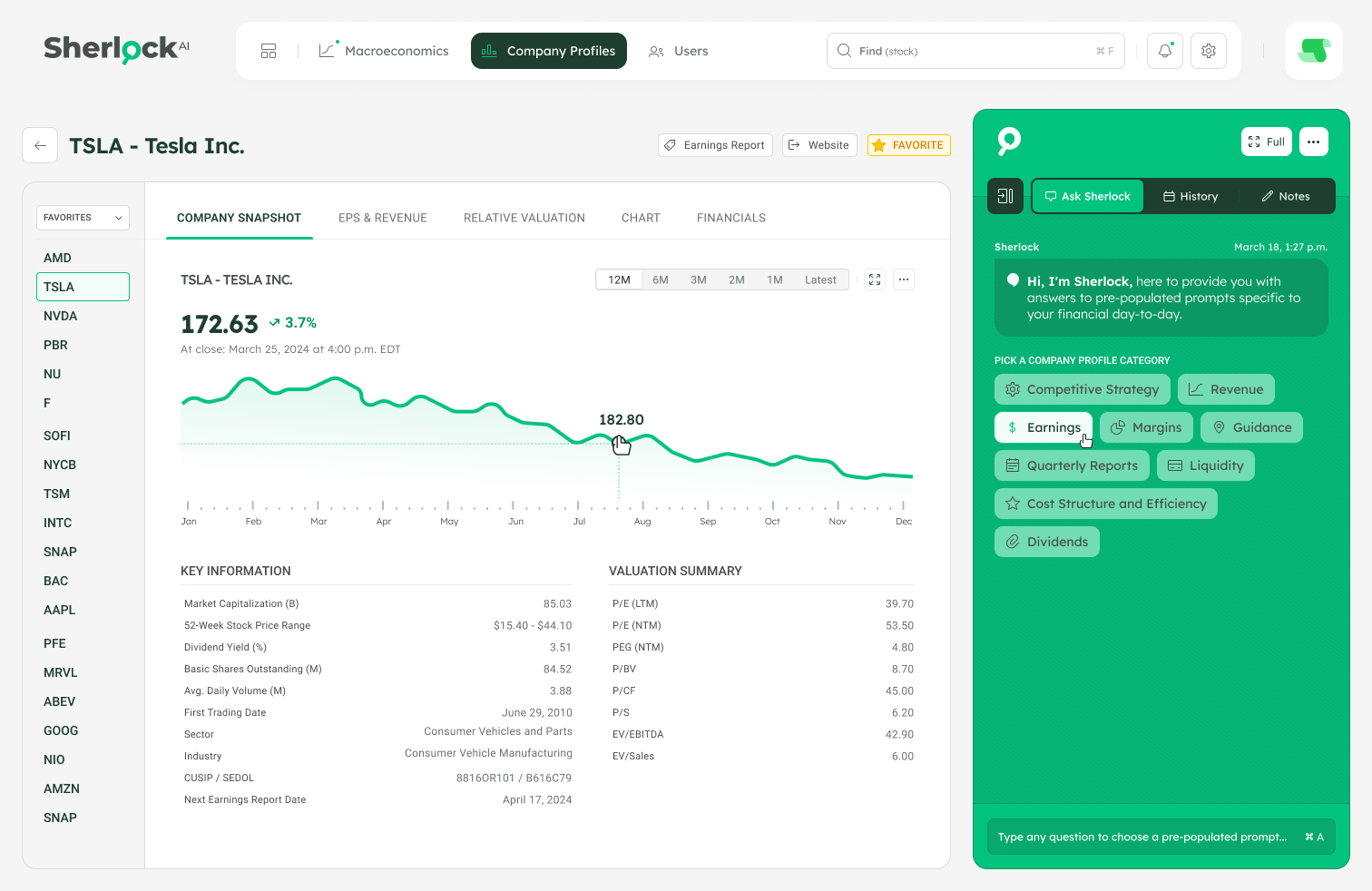The height and width of the screenshot is (891, 1372).
Task: Open the Macroeconomics section
Action: tap(384, 51)
